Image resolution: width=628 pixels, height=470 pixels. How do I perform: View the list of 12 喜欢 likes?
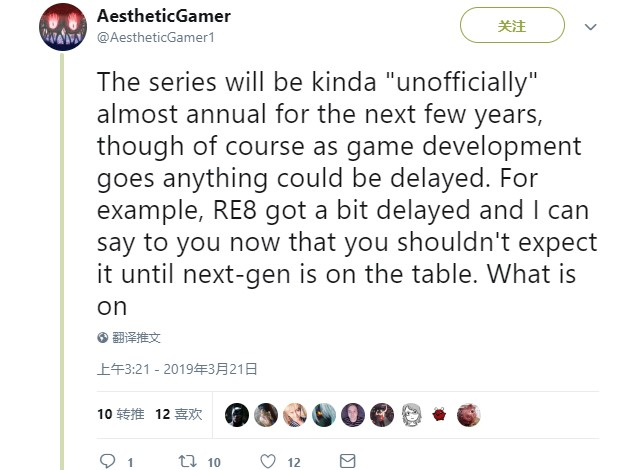point(179,413)
